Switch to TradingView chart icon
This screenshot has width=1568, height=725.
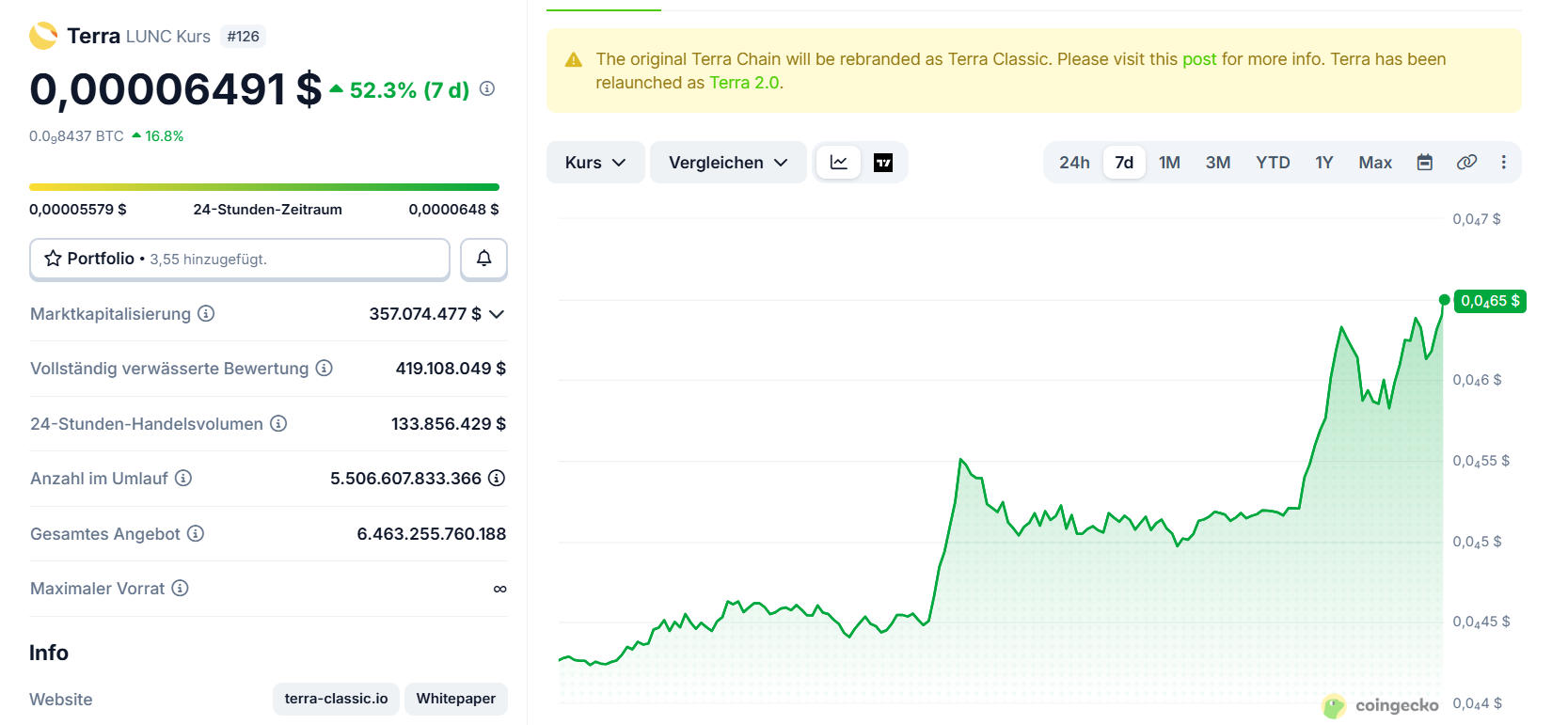coord(883,163)
